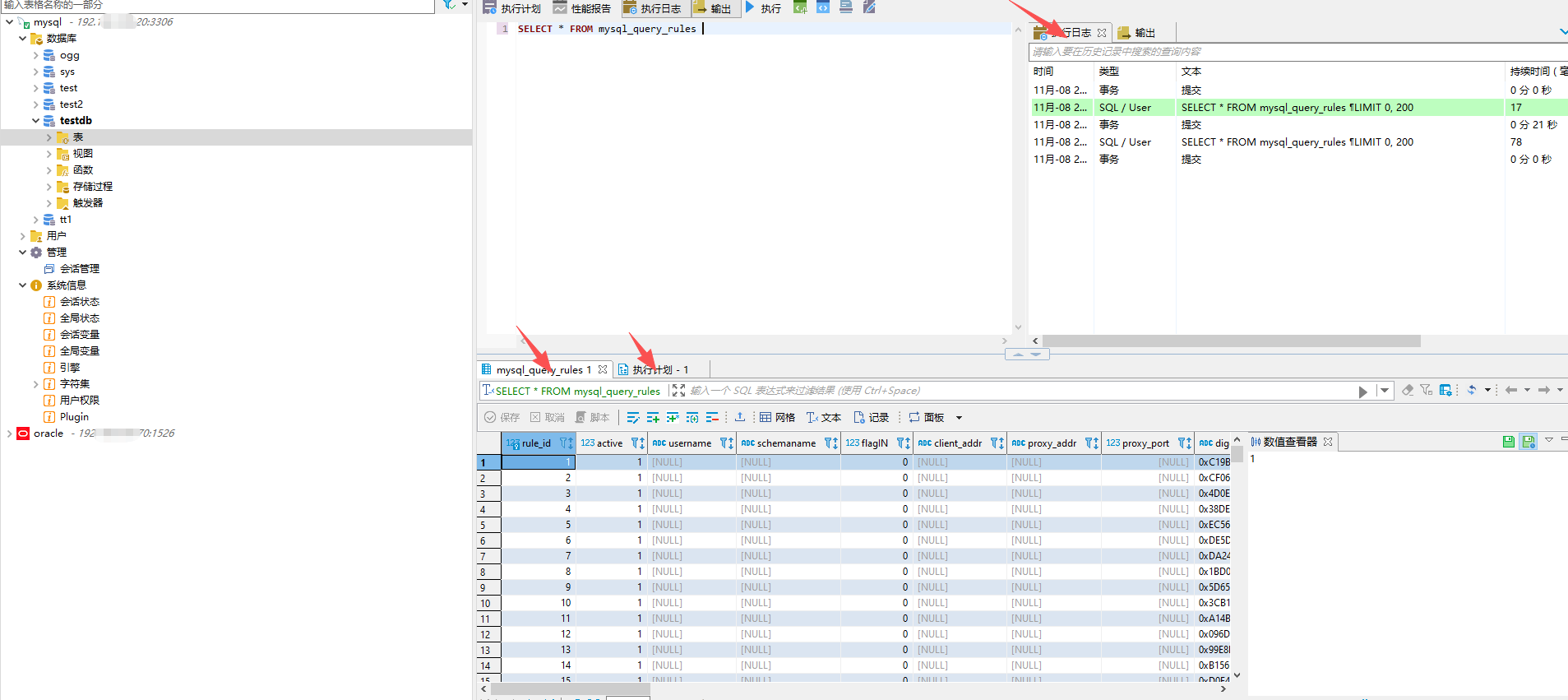The height and width of the screenshot is (700, 1568).
Task: Toggle the 执行日志 toolbar button
Action: coord(652,8)
